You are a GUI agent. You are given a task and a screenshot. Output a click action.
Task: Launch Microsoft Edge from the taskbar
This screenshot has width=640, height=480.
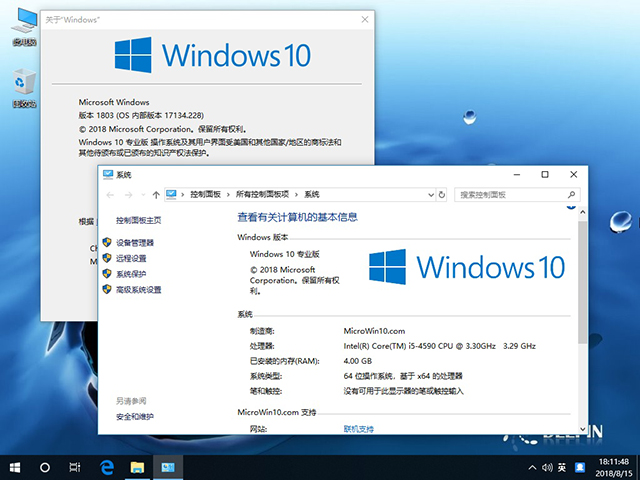107,467
